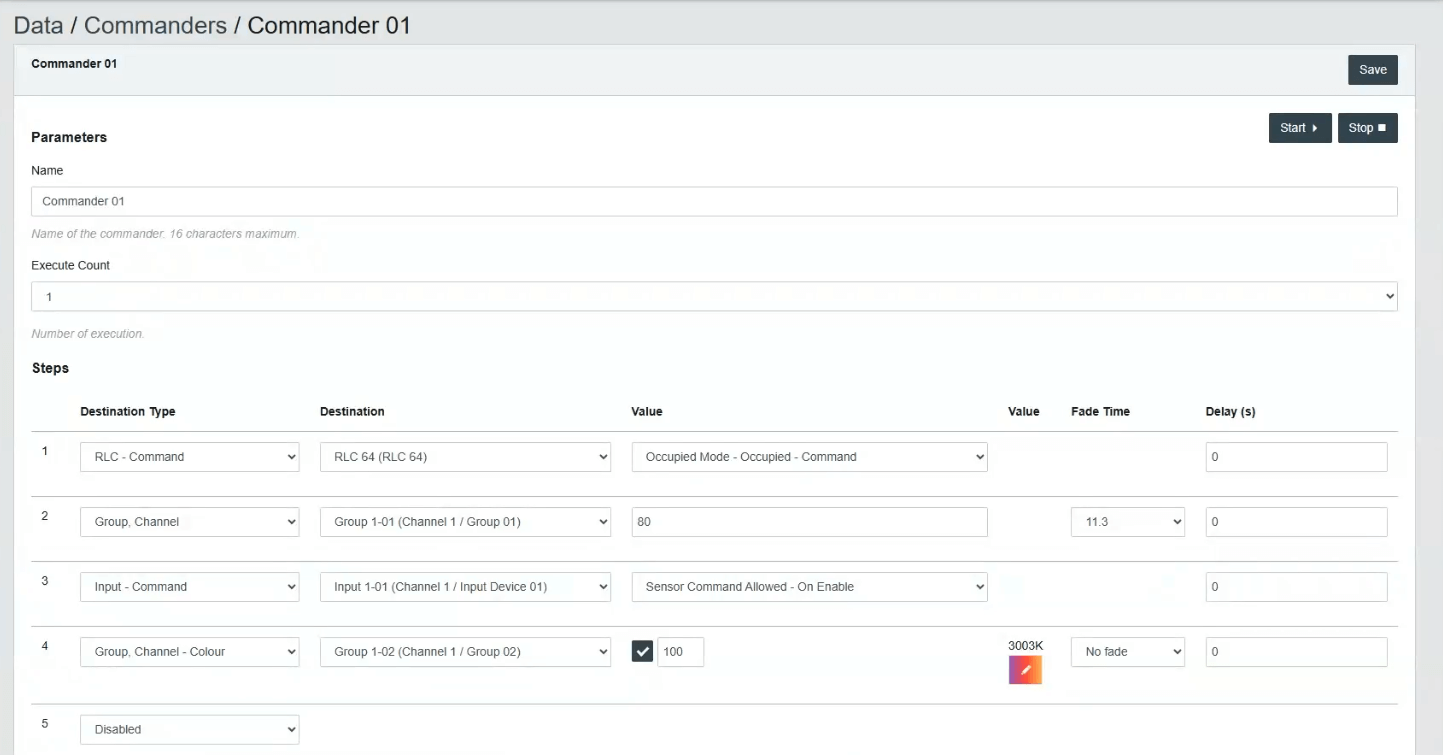Click the Parameters section heading

[x=69, y=137]
